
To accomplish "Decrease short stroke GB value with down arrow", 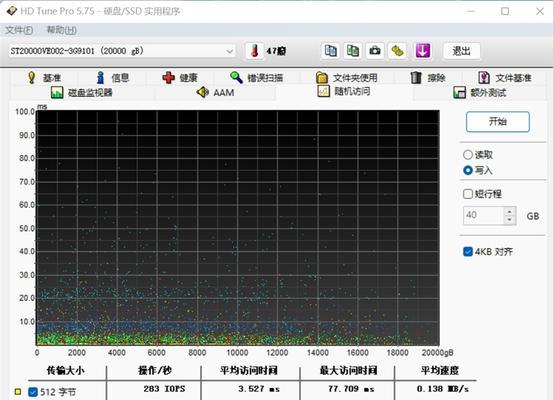I will point(509,220).
